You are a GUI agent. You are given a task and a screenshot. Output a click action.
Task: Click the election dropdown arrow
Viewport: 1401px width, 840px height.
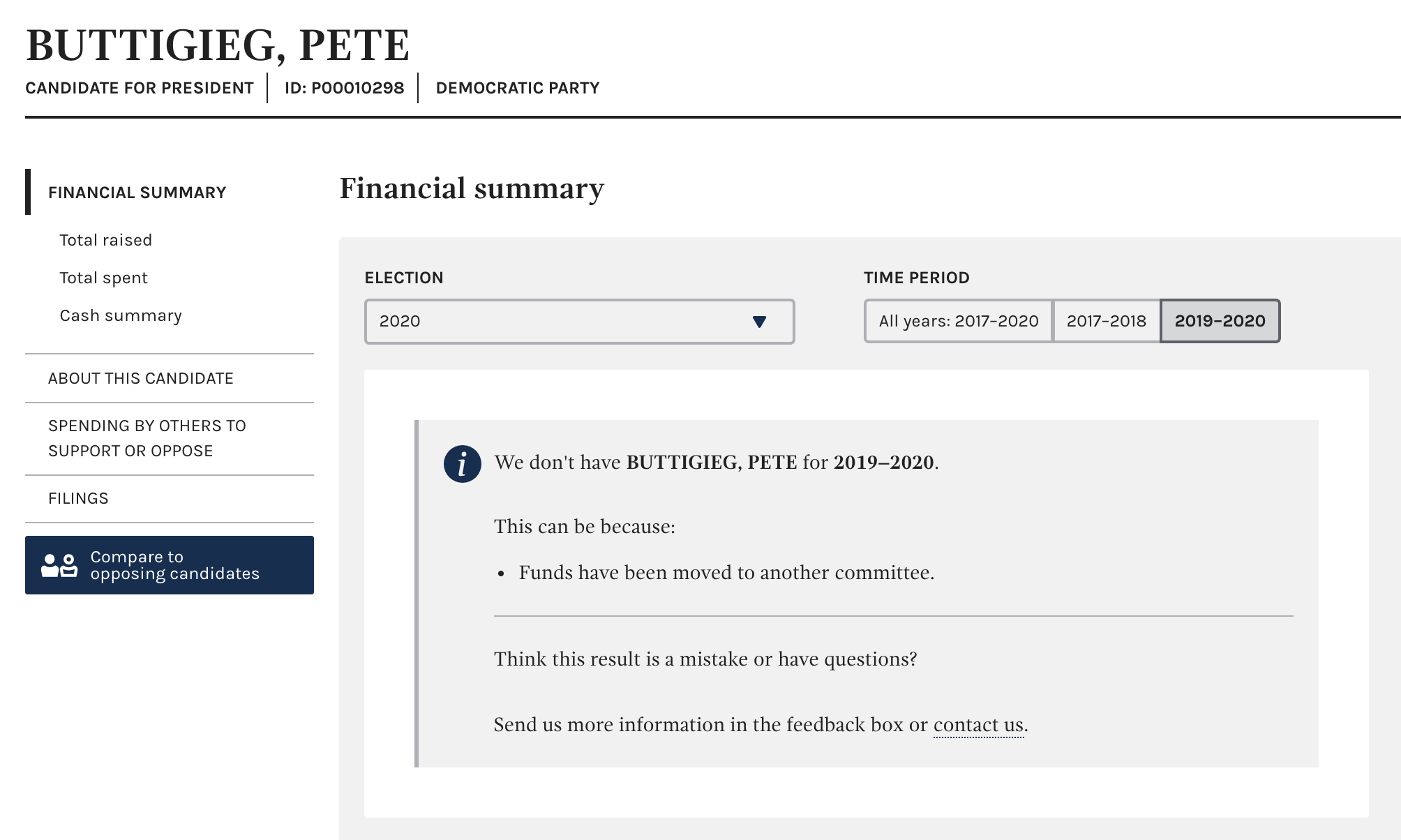tap(760, 322)
